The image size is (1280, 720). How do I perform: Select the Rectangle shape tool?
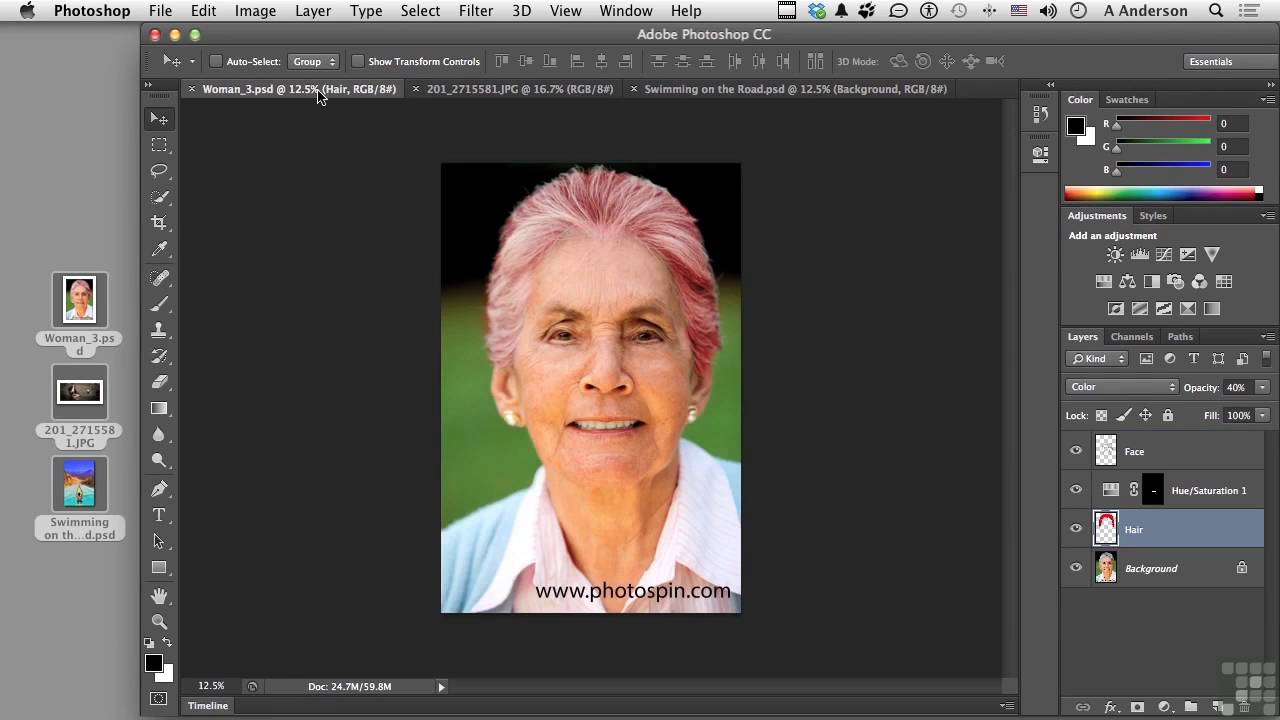pos(159,567)
